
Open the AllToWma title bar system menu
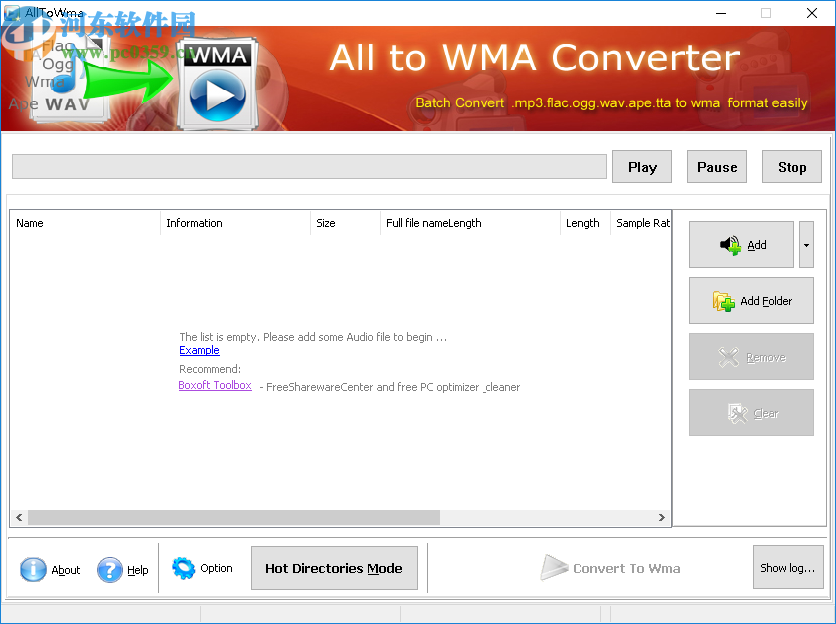tap(10, 12)
